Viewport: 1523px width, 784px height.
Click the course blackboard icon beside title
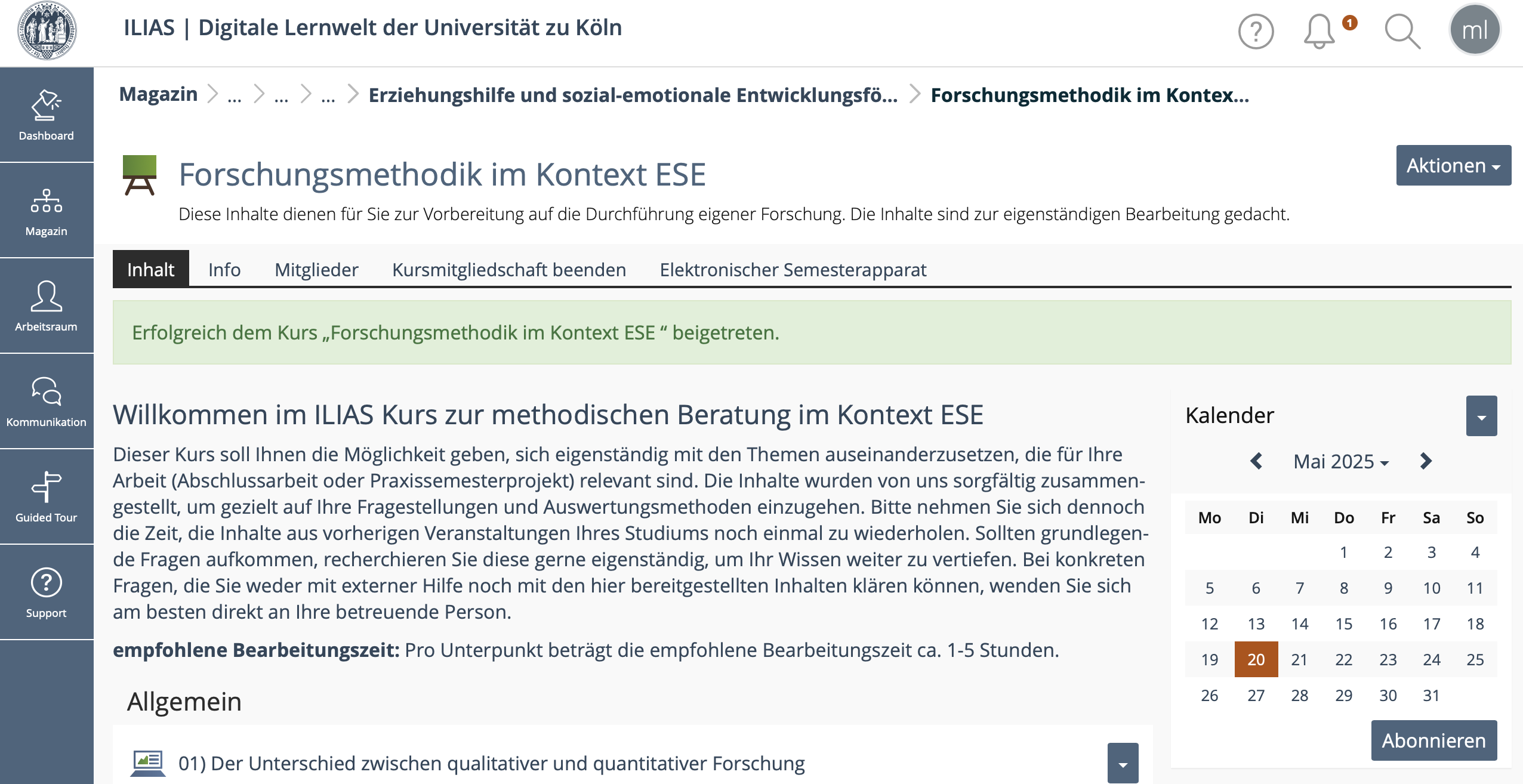(x=140, y=175)
